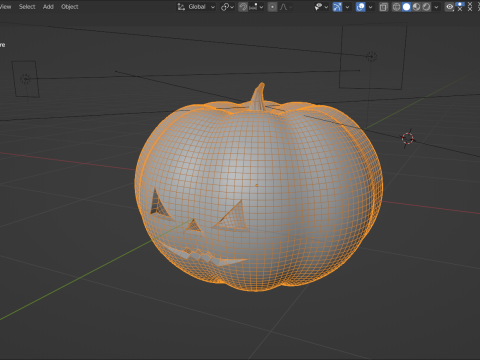Toggle proportional editing
The height and width of the screenshot is (360, 480).
tap(272, 7)
